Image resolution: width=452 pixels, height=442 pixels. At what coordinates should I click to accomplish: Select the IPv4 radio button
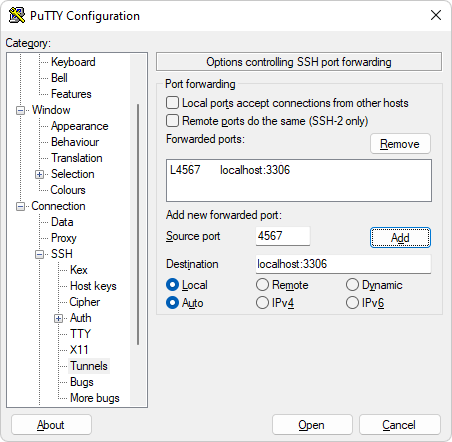262,303
